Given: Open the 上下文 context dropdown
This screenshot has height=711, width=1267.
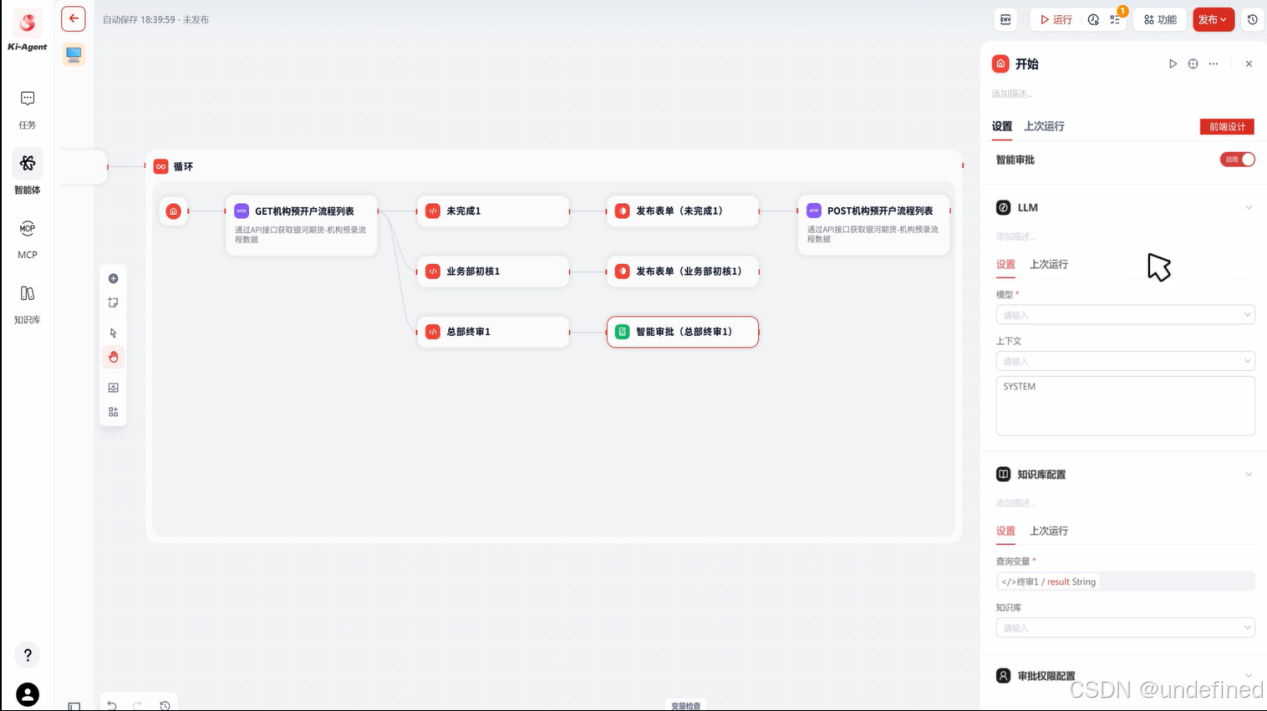Looking at the screenshot, I should tap(1125, 361).
